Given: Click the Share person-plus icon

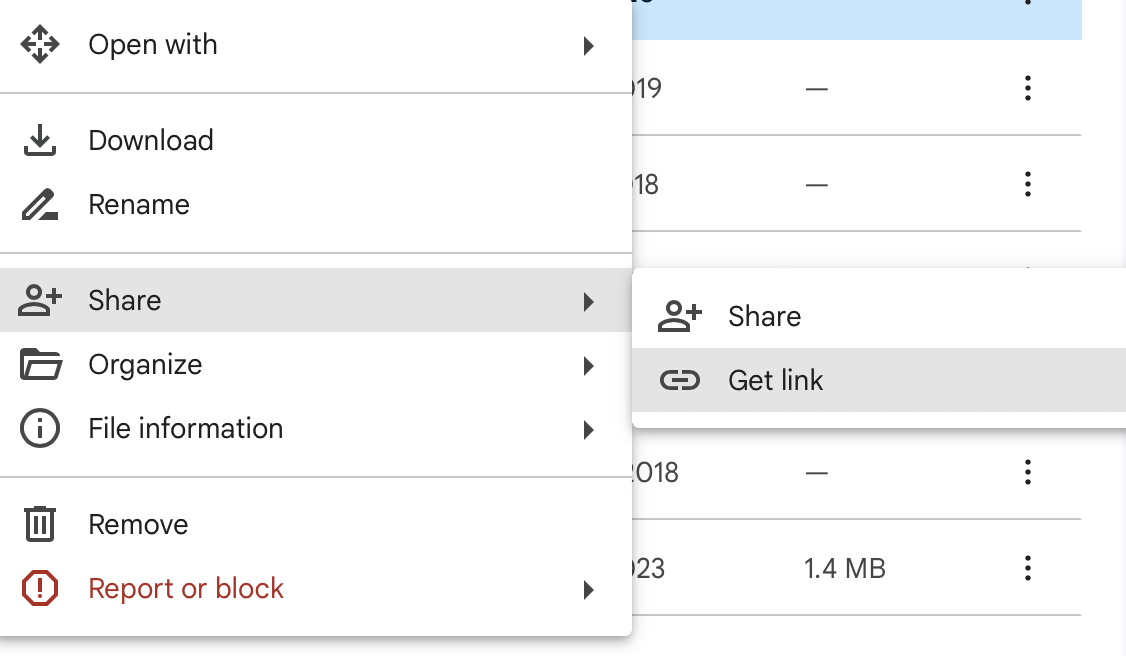Looking at the screenshot, I should tap(39, 300).
